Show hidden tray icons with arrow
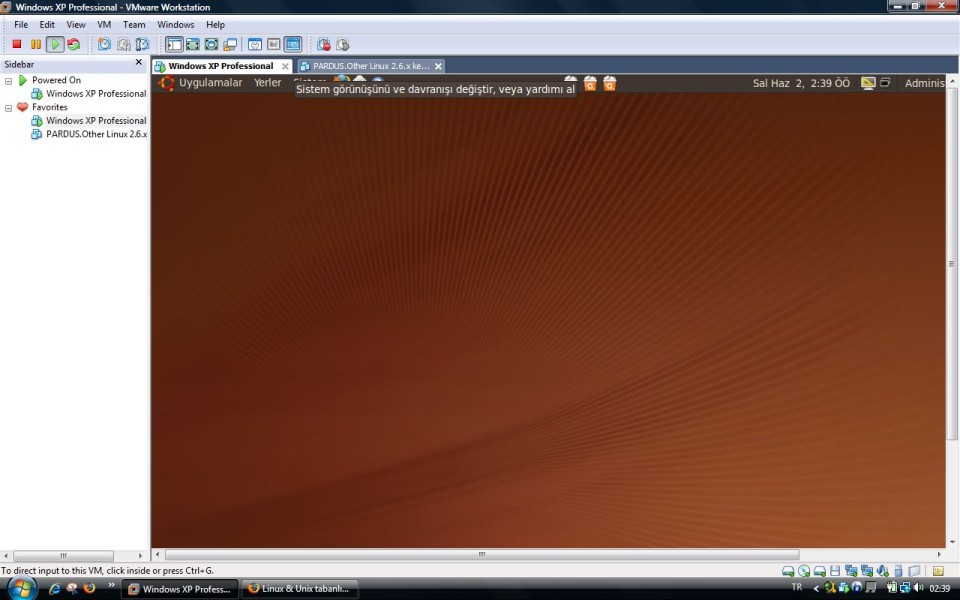The width and height of the screenshot is (960, 600). [816, 588]
